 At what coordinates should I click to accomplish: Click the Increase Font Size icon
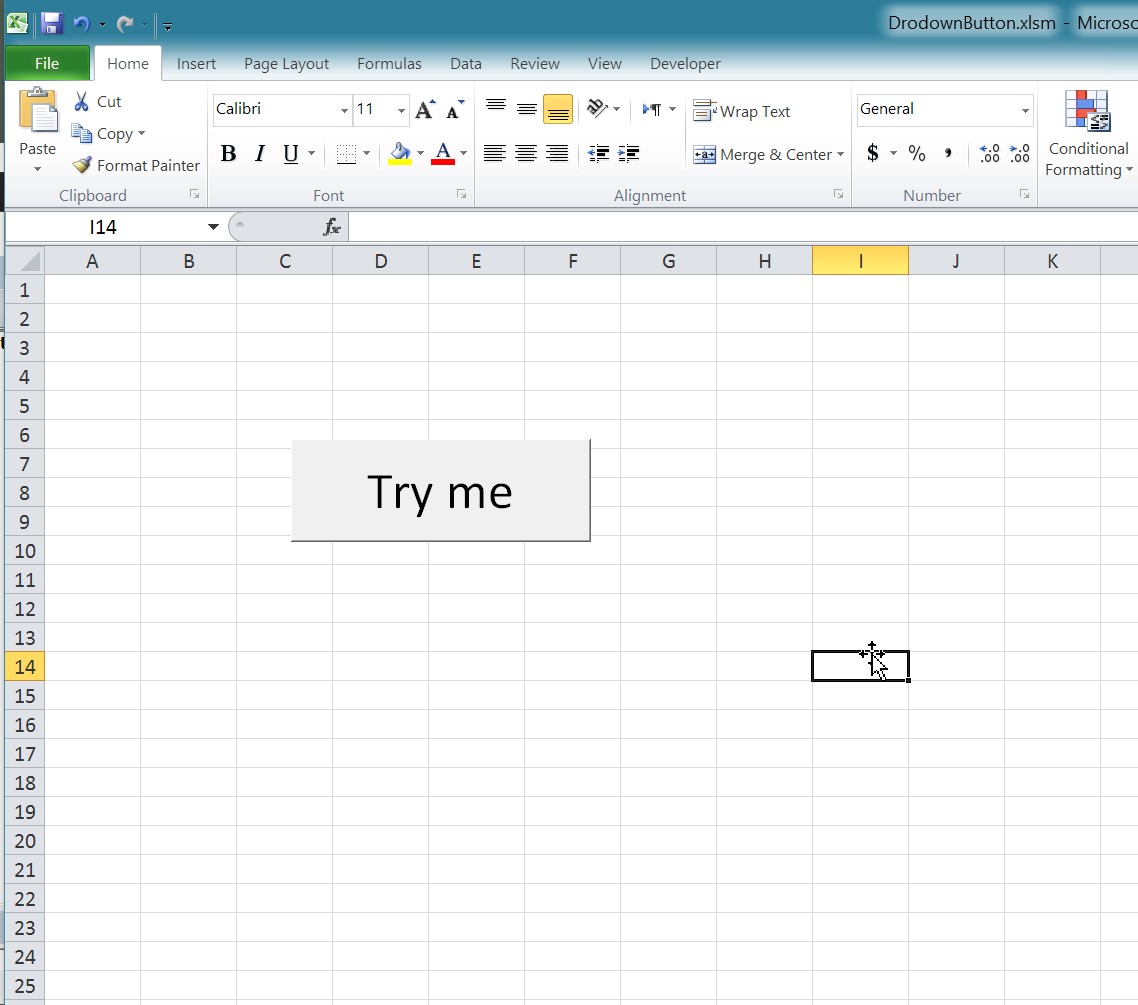pos(425,110)
